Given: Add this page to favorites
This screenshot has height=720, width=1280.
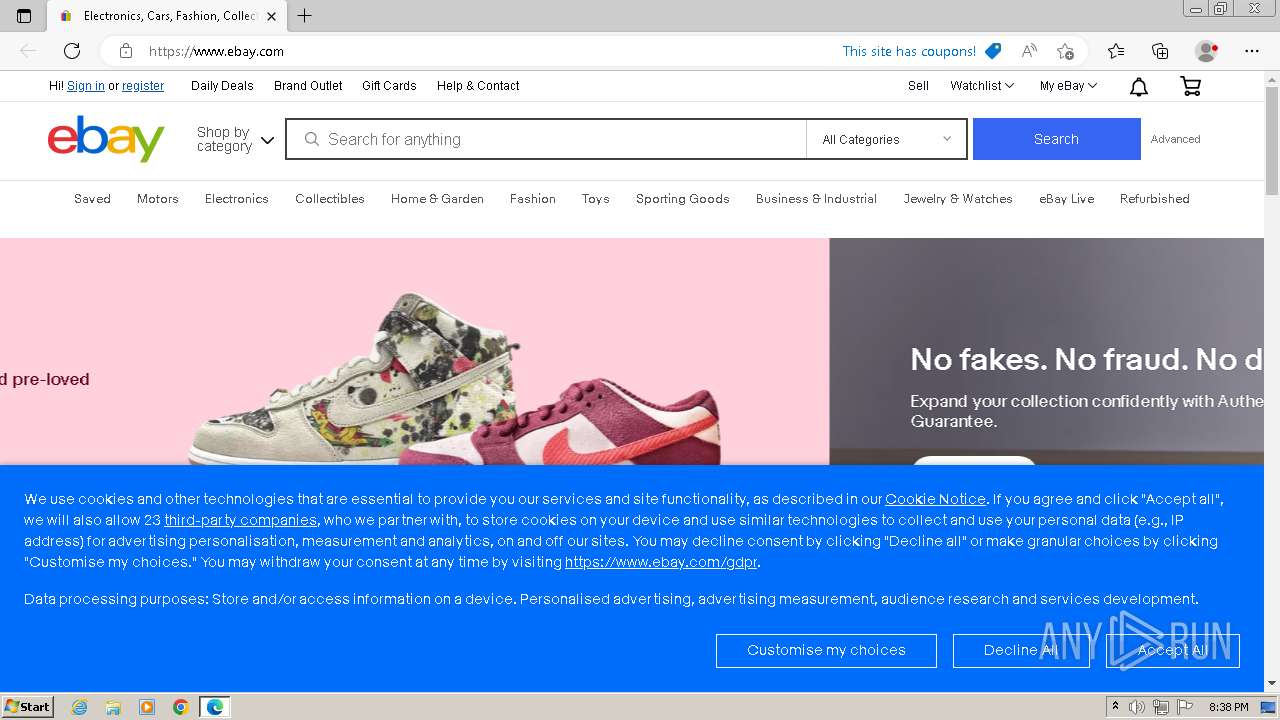Looking at the screenshot, I should (1065, 51).
